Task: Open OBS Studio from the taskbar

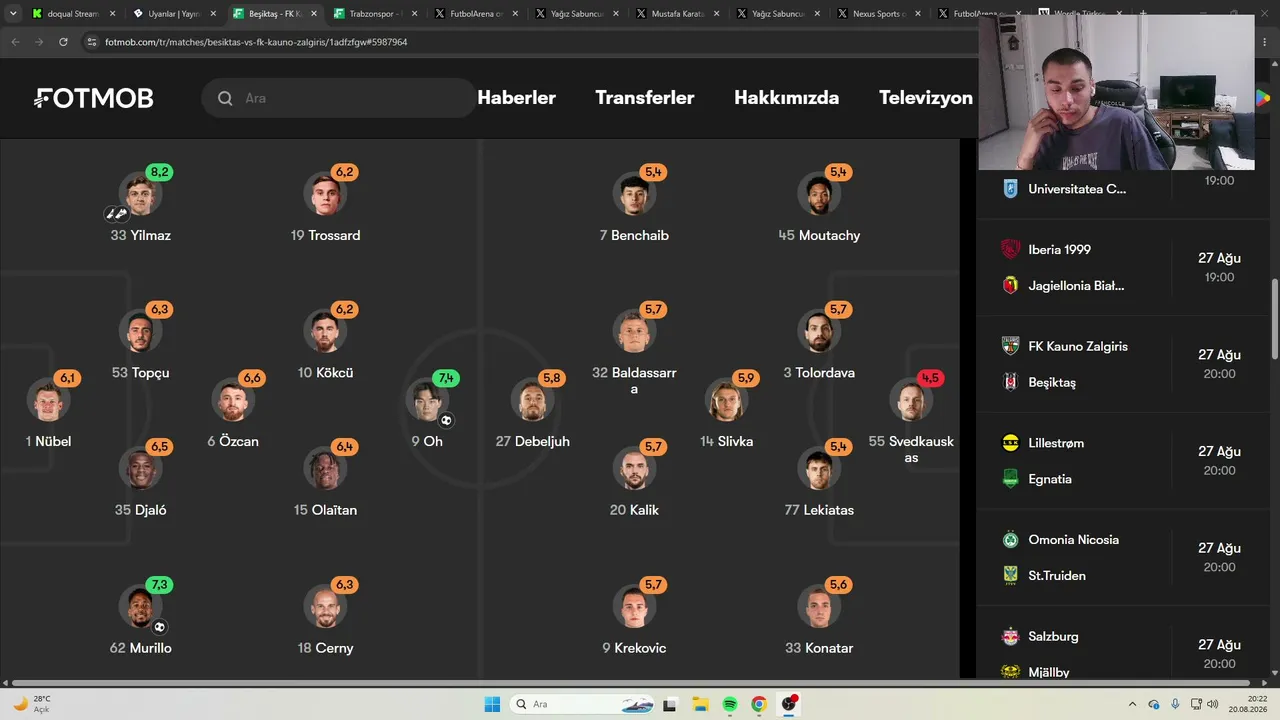Action: pyautogui.click(x=789, y=704)
